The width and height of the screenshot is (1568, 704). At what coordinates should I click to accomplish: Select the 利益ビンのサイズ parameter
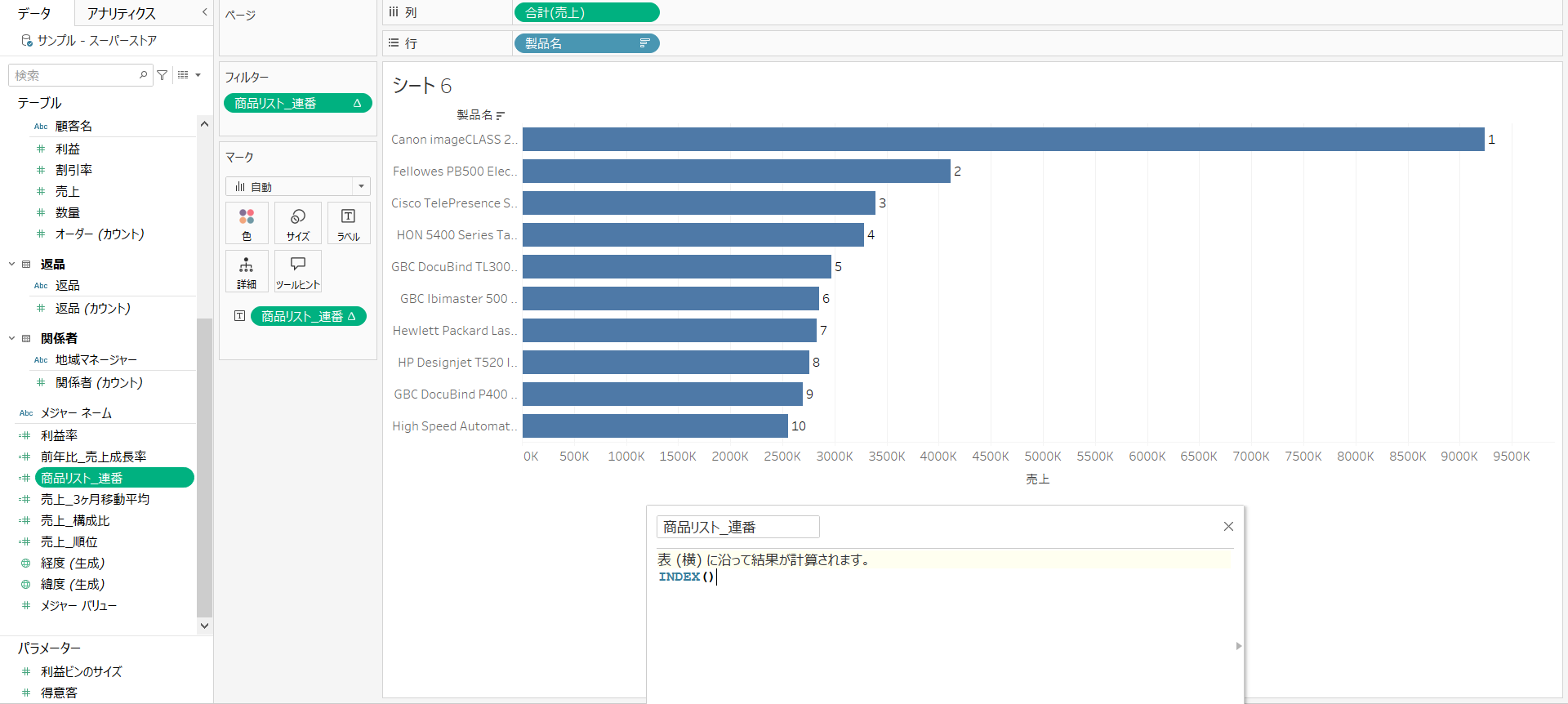point(82,671)
